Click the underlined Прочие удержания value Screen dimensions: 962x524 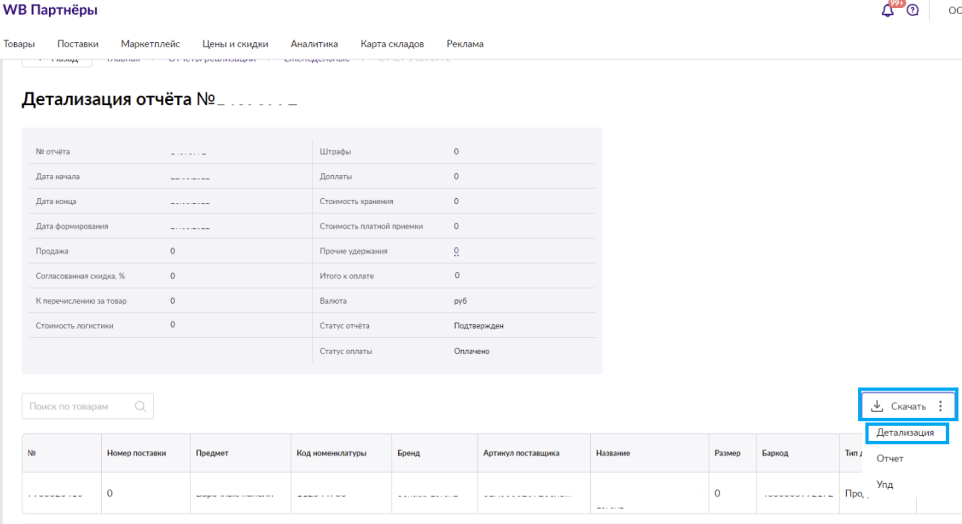456,251
